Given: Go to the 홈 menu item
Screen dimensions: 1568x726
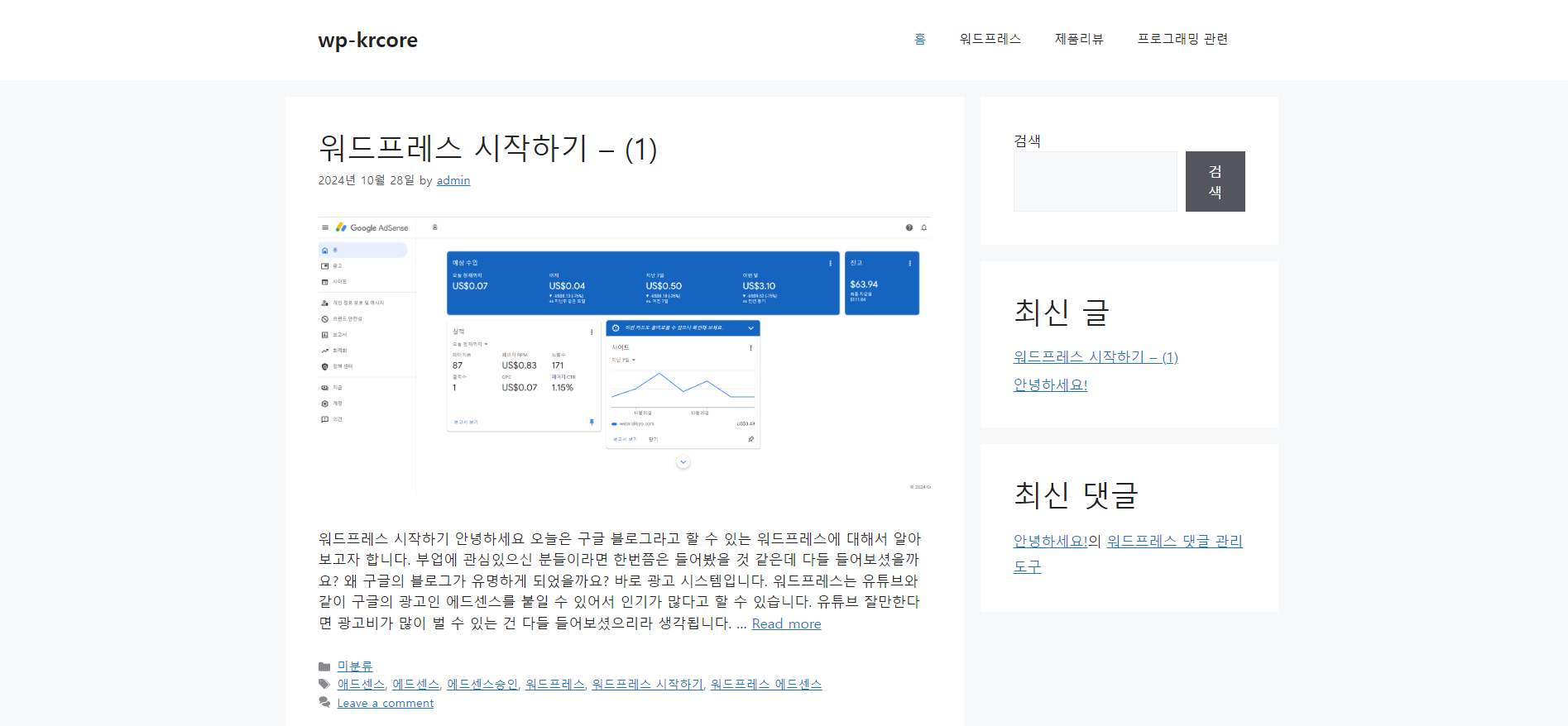Looking at the screenshot, I should tap(920, 39).
